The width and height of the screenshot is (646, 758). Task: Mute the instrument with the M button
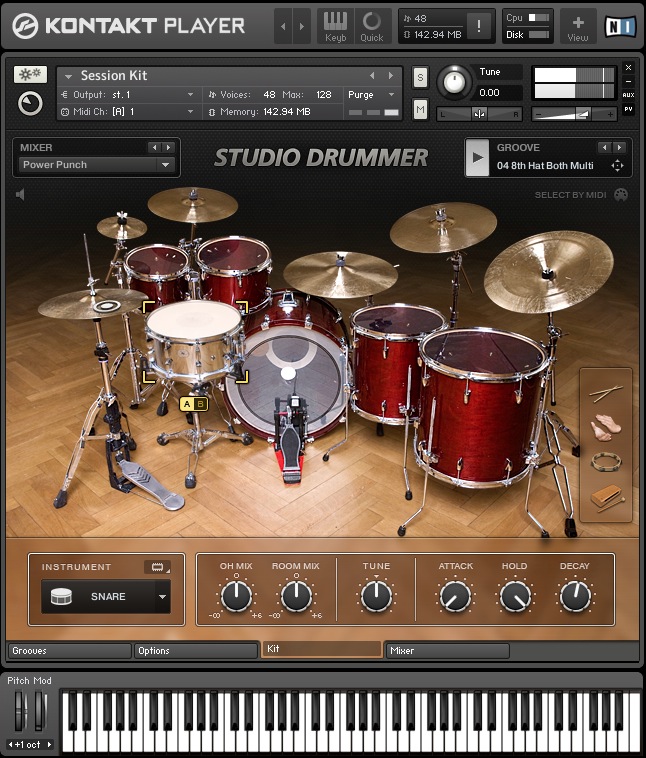[420, 110]
